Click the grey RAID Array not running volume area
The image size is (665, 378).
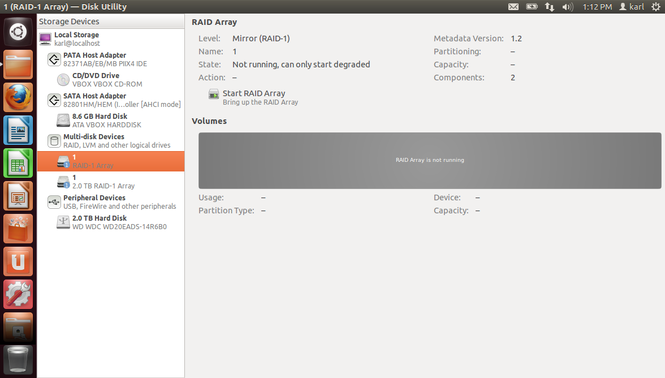[430, 160]
